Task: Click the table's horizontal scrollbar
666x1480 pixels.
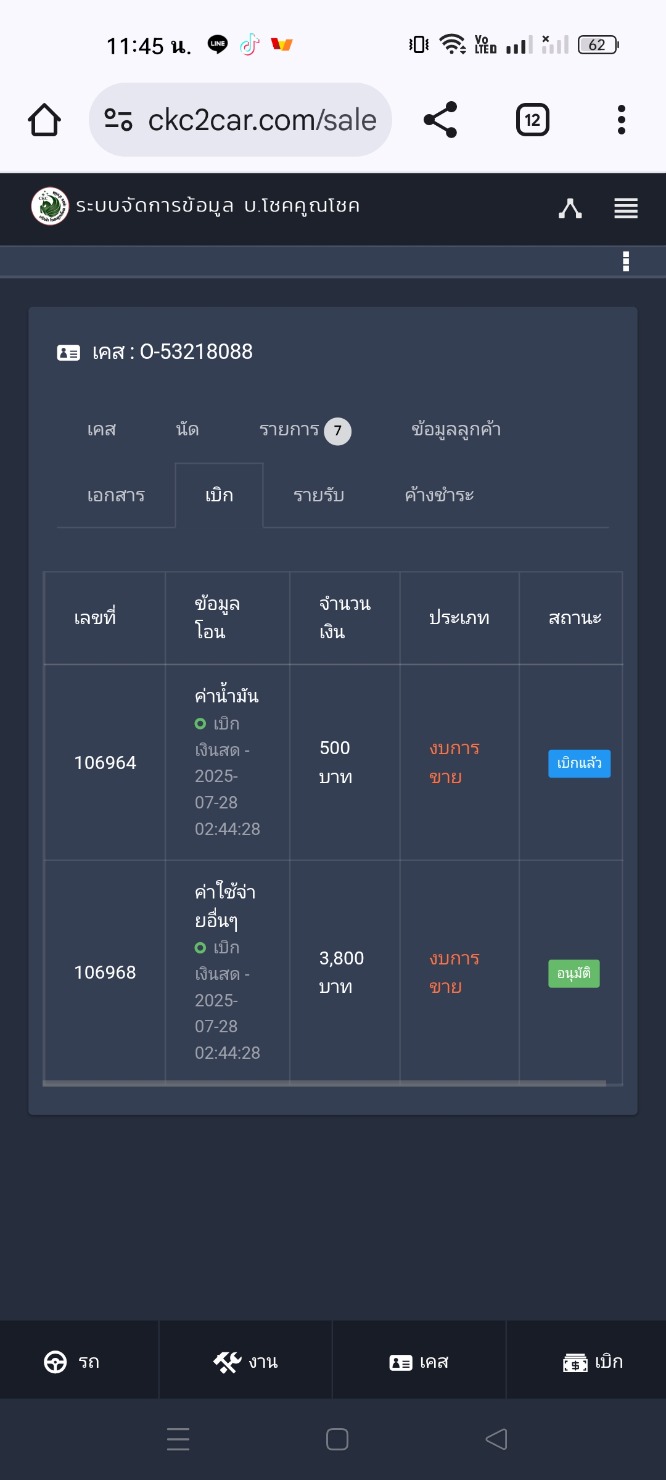Action: (325, 1082)
